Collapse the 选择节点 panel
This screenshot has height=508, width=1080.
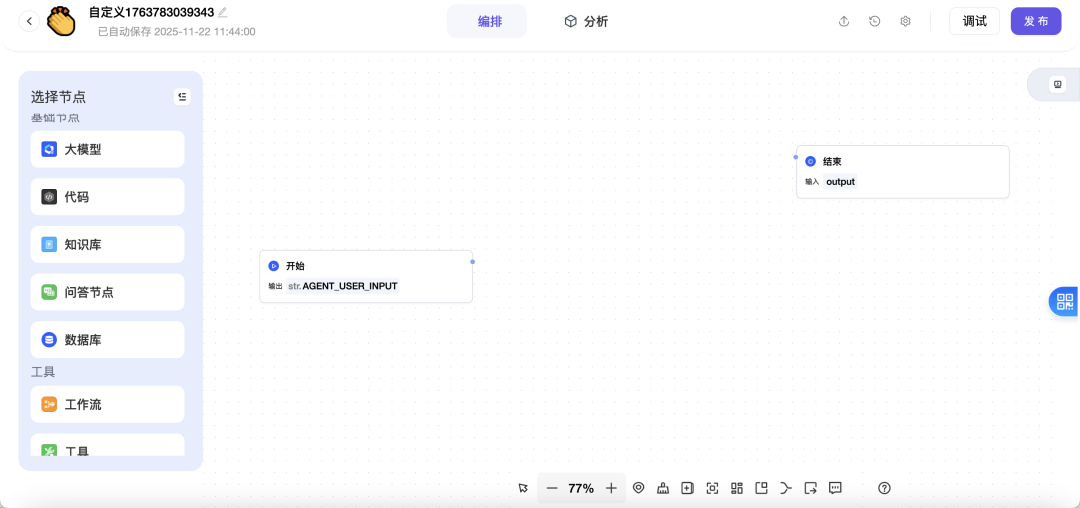[182, 97]
